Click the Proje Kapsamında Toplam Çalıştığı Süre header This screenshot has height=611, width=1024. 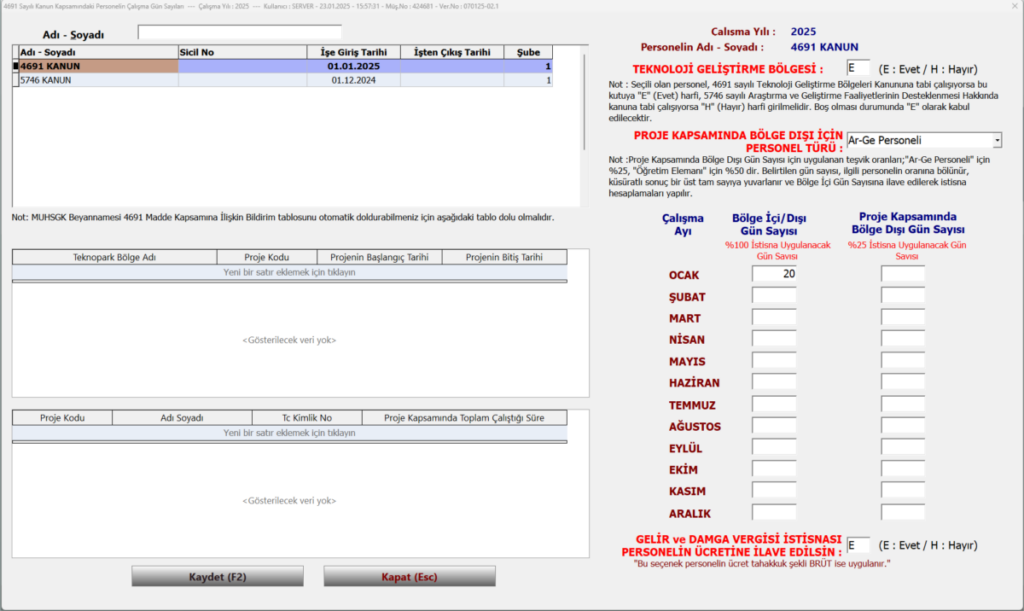[x=464, y=418]
